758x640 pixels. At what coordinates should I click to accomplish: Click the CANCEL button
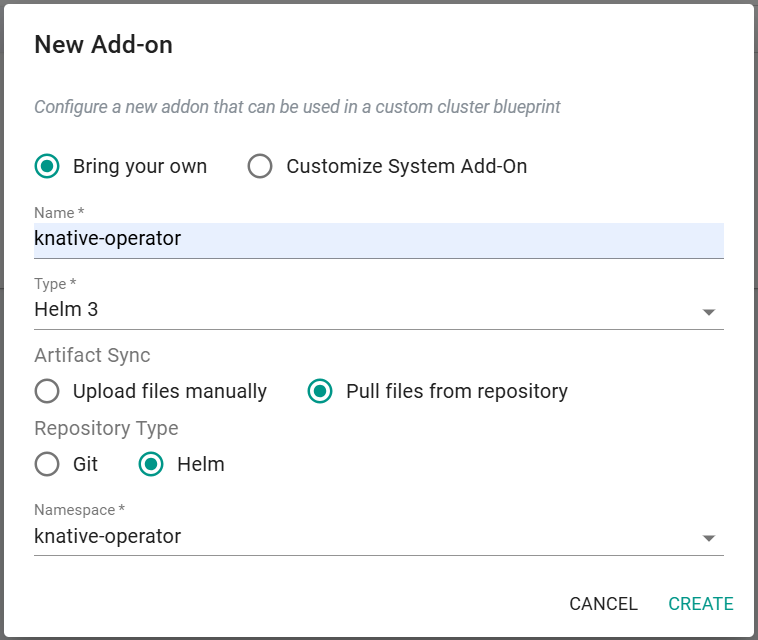coord(603,603)
